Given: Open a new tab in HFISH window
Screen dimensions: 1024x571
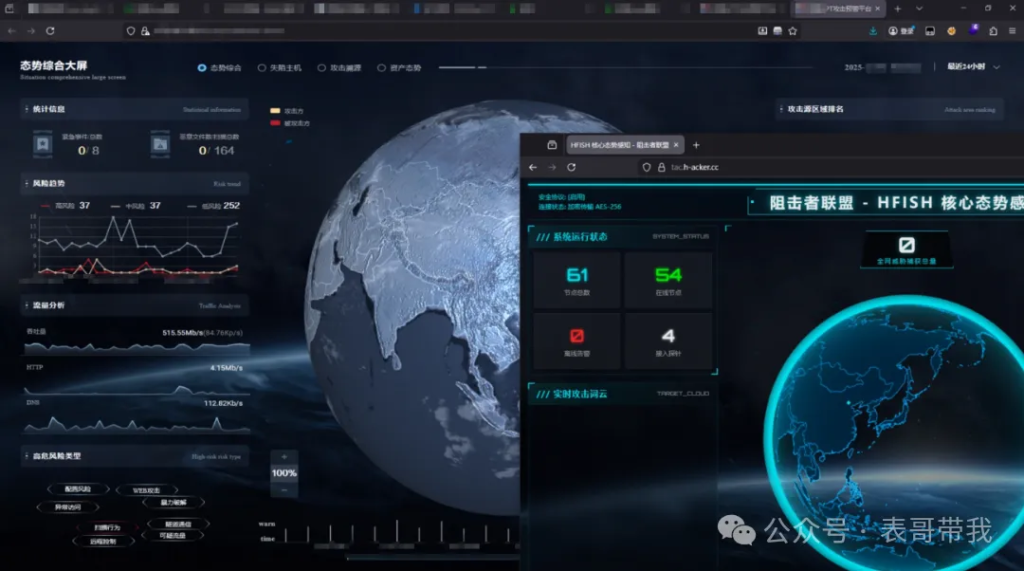Looking at the screenshot, I should coord(697,145).
